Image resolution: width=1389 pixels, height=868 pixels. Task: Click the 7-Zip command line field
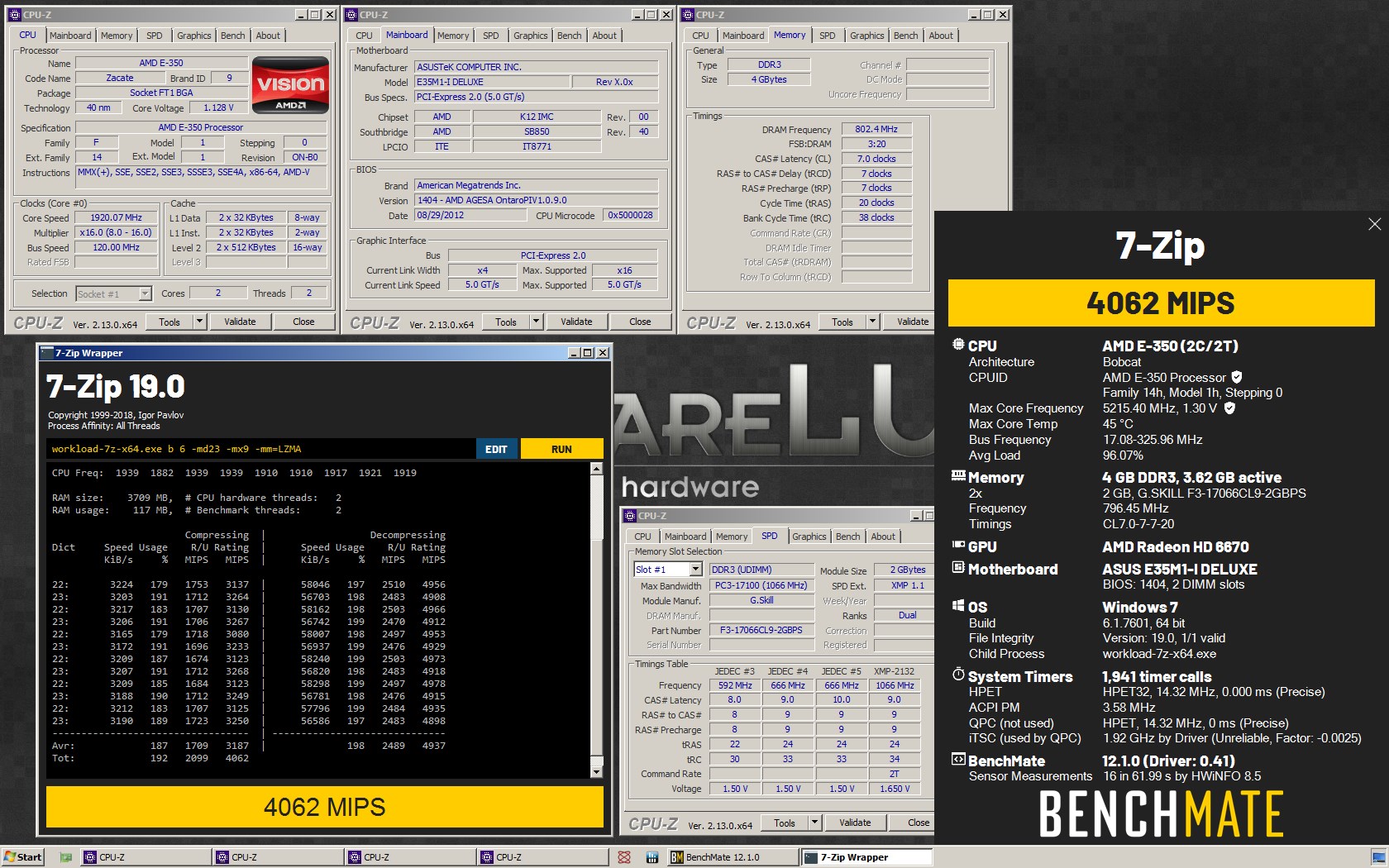point(260,449)
